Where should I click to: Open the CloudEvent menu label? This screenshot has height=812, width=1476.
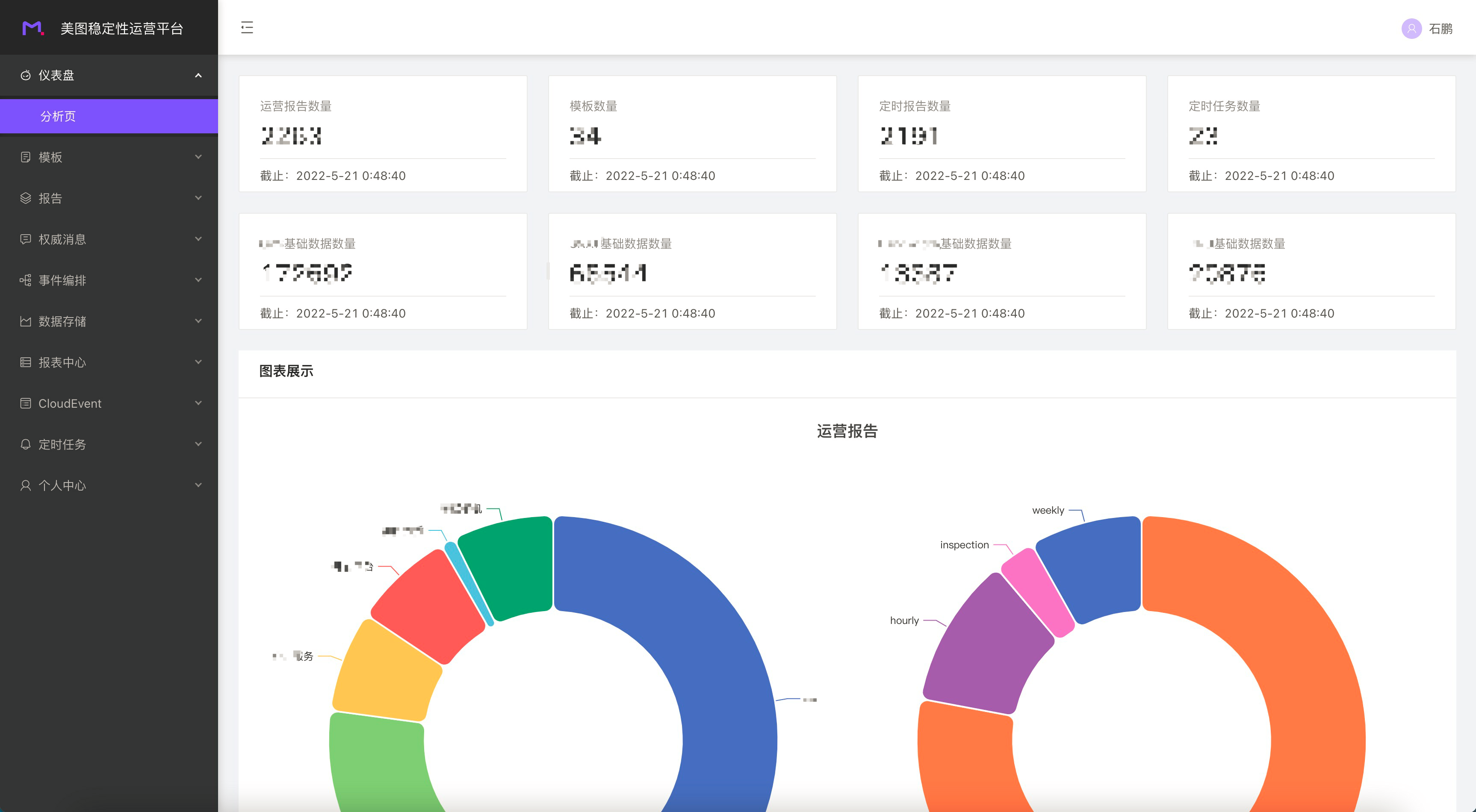point(70,403)
